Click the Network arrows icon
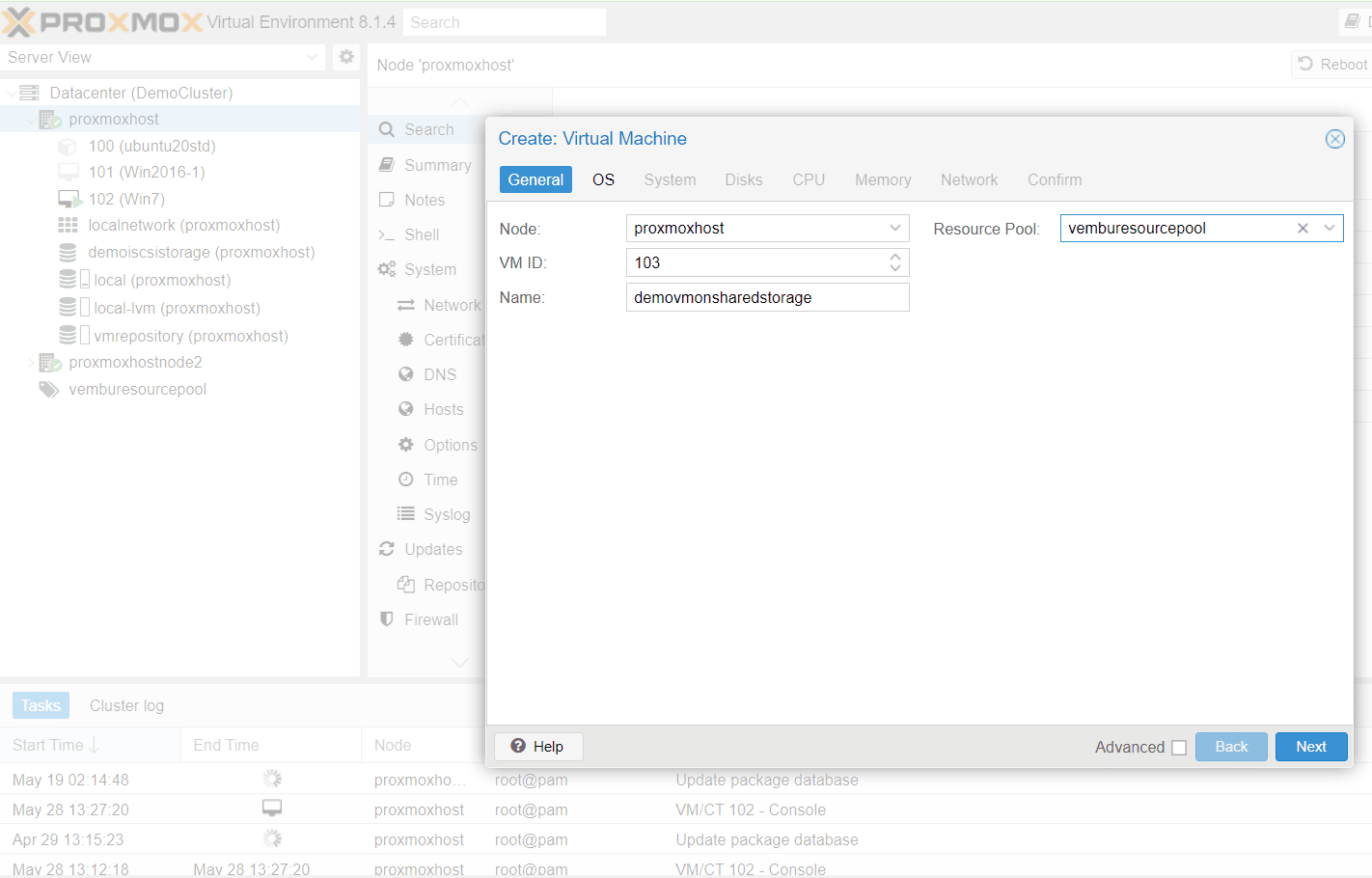 coord(406,305)
